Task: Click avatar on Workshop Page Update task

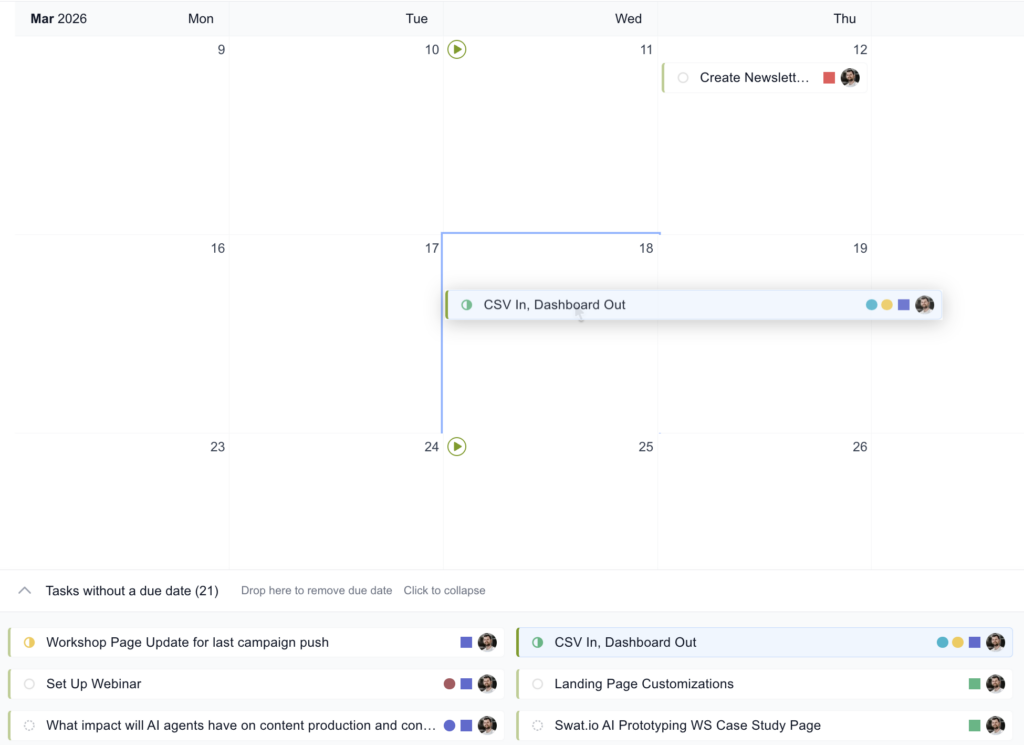Action: point(487,643)
